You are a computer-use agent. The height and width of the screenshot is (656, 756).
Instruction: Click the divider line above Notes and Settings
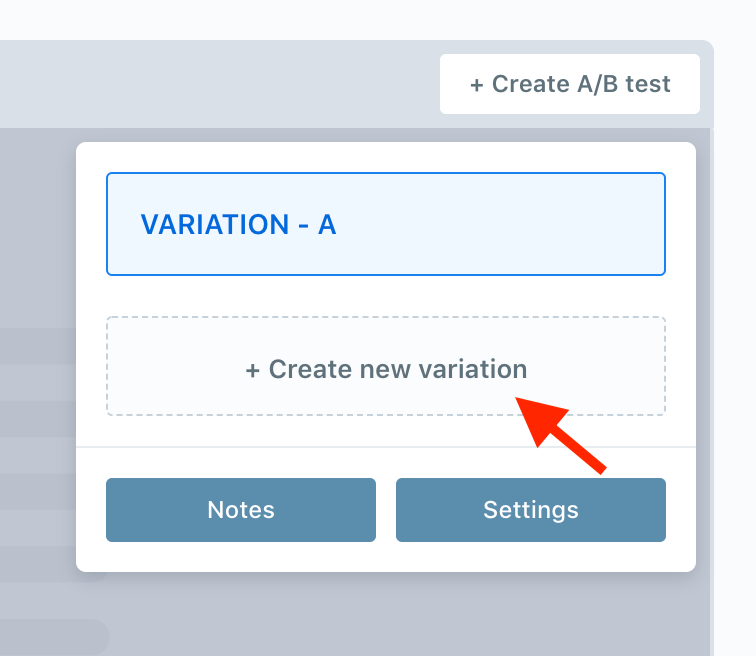[x=386, y=447]
